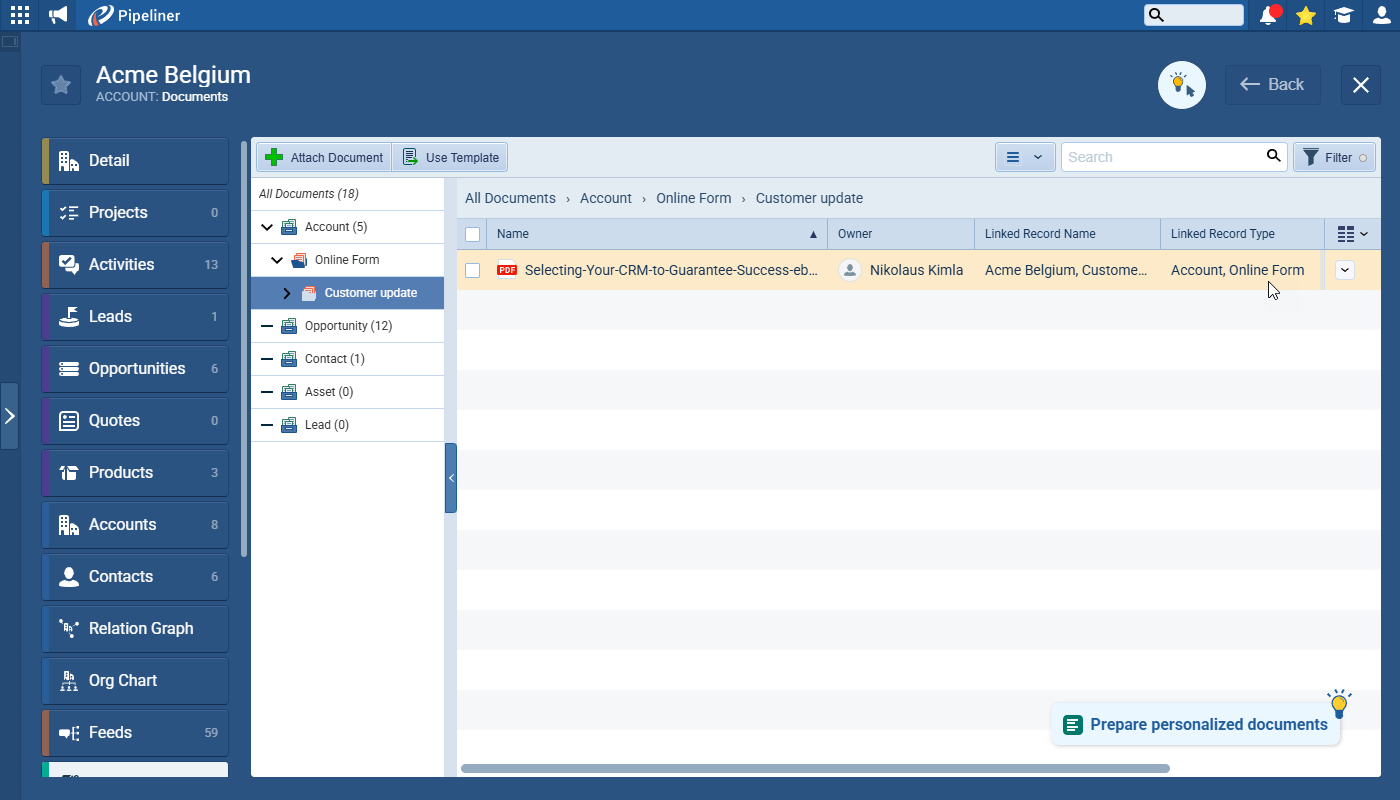
Task: Open the notifications bell
Action: (1268, 15)
